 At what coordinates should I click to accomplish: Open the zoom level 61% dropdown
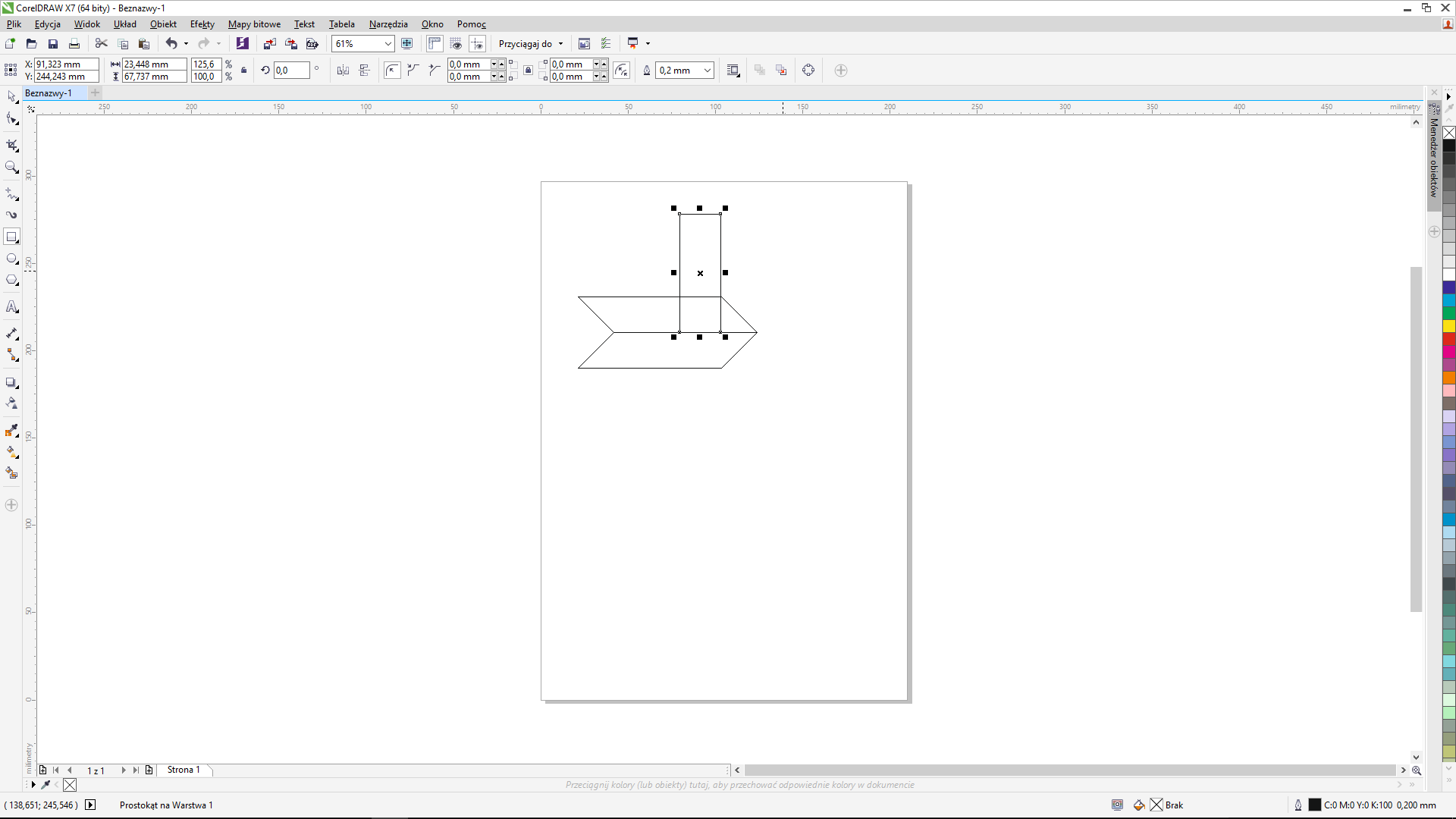388,44
